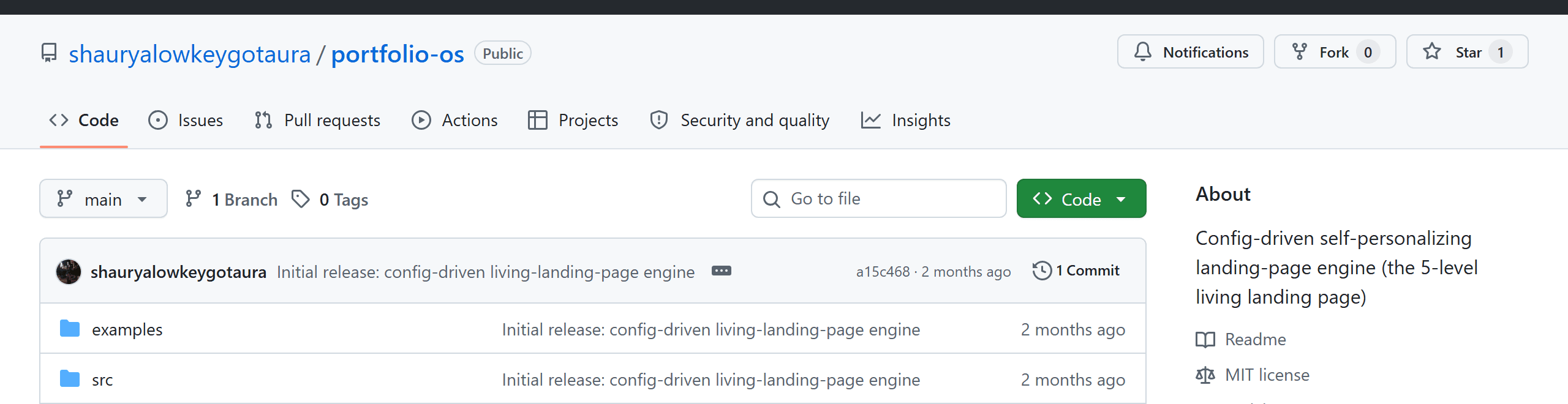Image resolution: width=1568 pixels, height=404 pixels.
Task: Open the src folder
Action: (x=102, y=380)
